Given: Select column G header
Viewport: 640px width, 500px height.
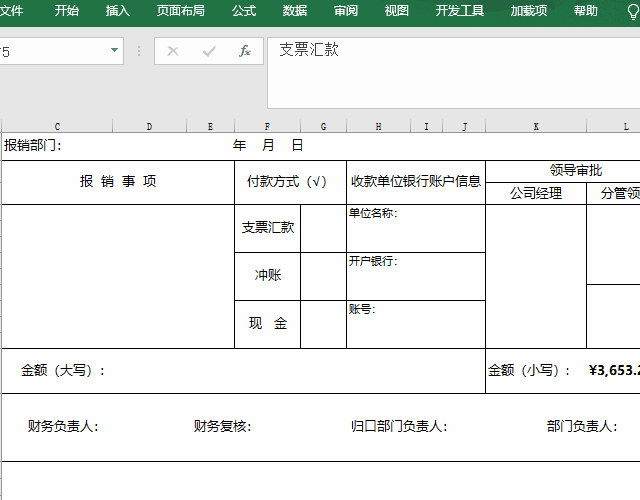Looking at the screenshot, I should pos(323,127).
